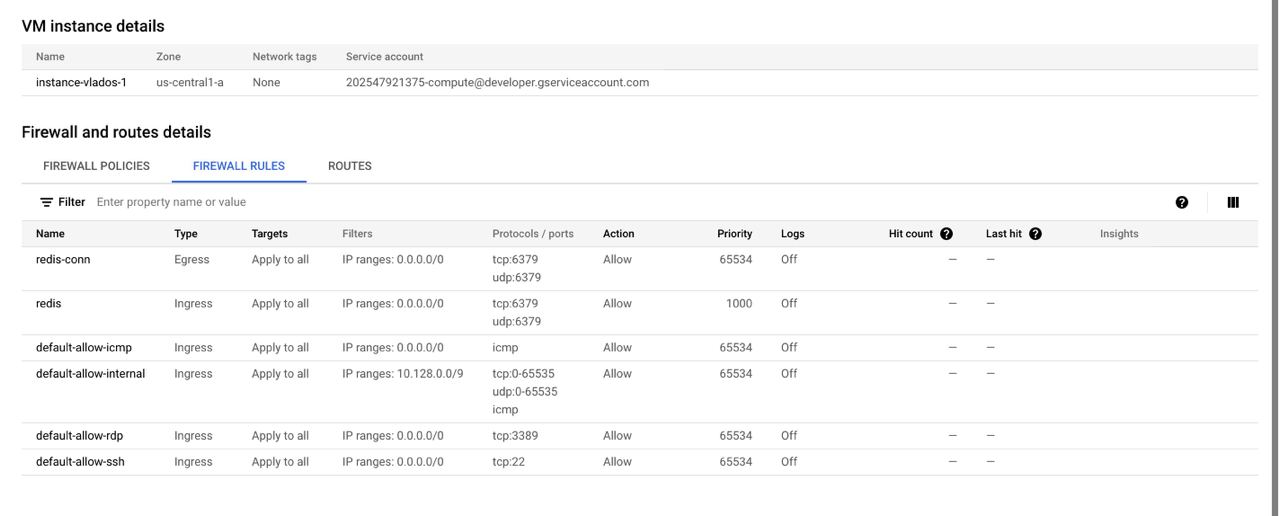The height and width of the screenshot is (516, 1280).
Task: Sort rules by Logs column header
Action: pyautogui.click(x=793, y=234)
